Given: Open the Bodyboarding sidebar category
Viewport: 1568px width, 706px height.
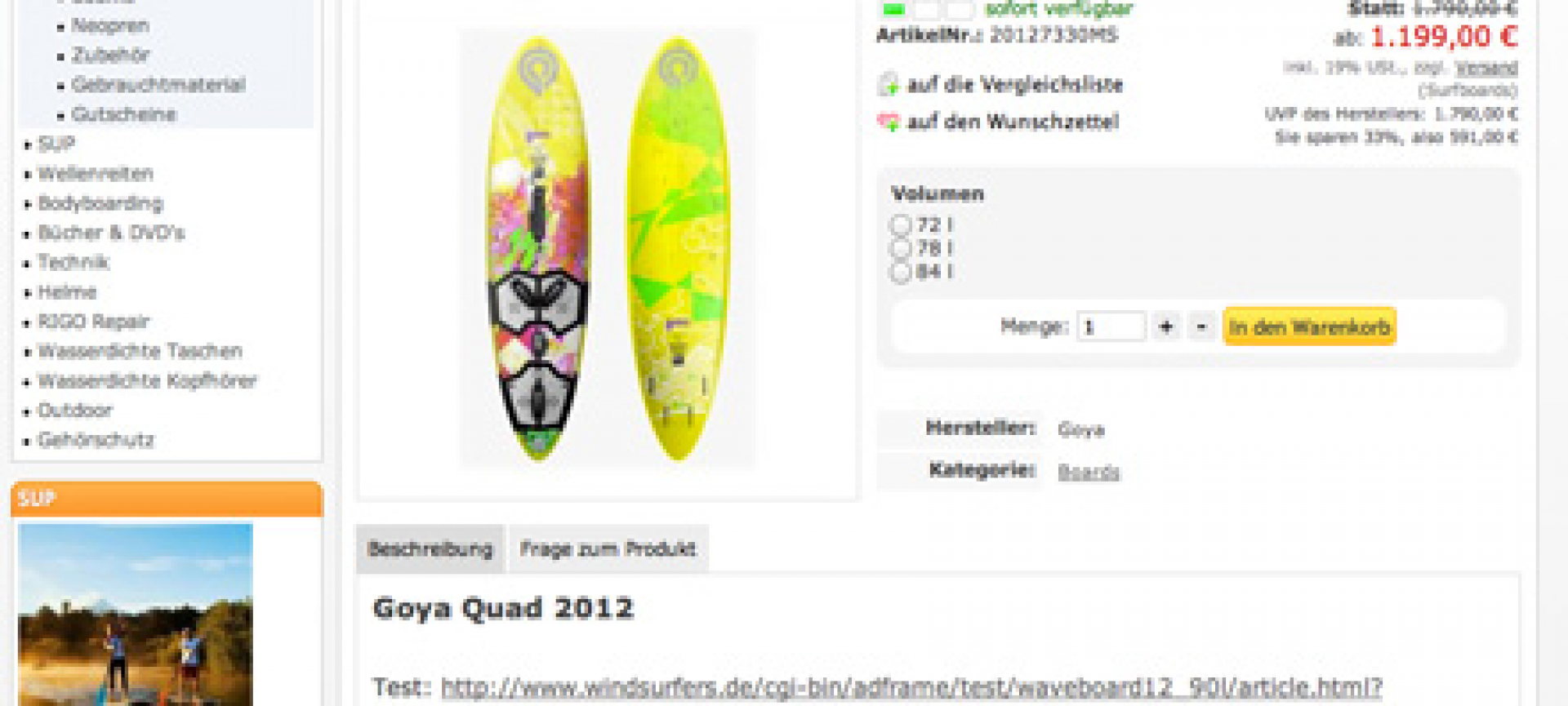Looking at the screenshot, I should (100, 203).
